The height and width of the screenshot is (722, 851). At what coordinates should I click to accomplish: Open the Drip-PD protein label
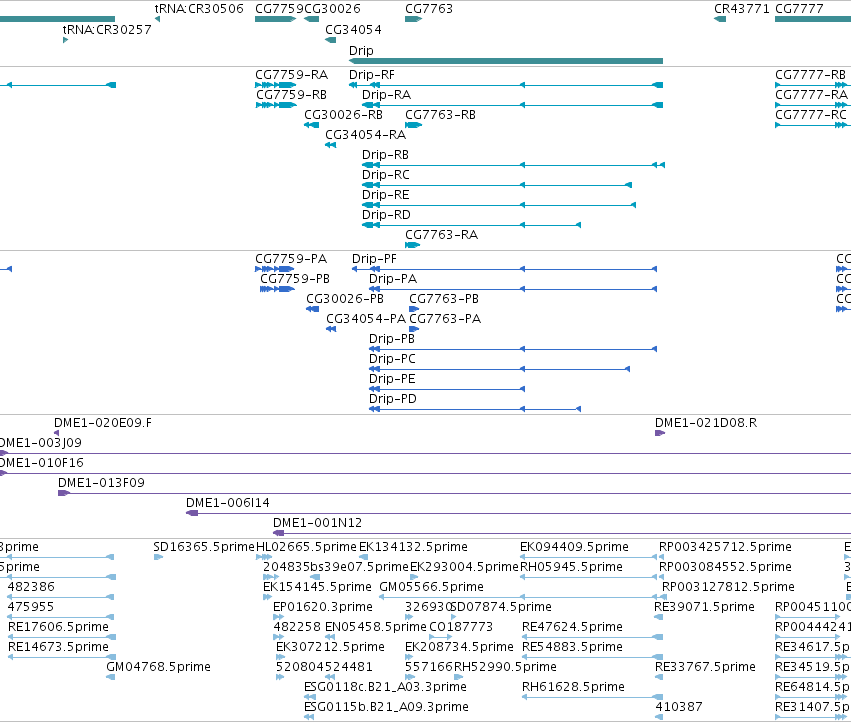pyautogui.click(x=393, y=400)
